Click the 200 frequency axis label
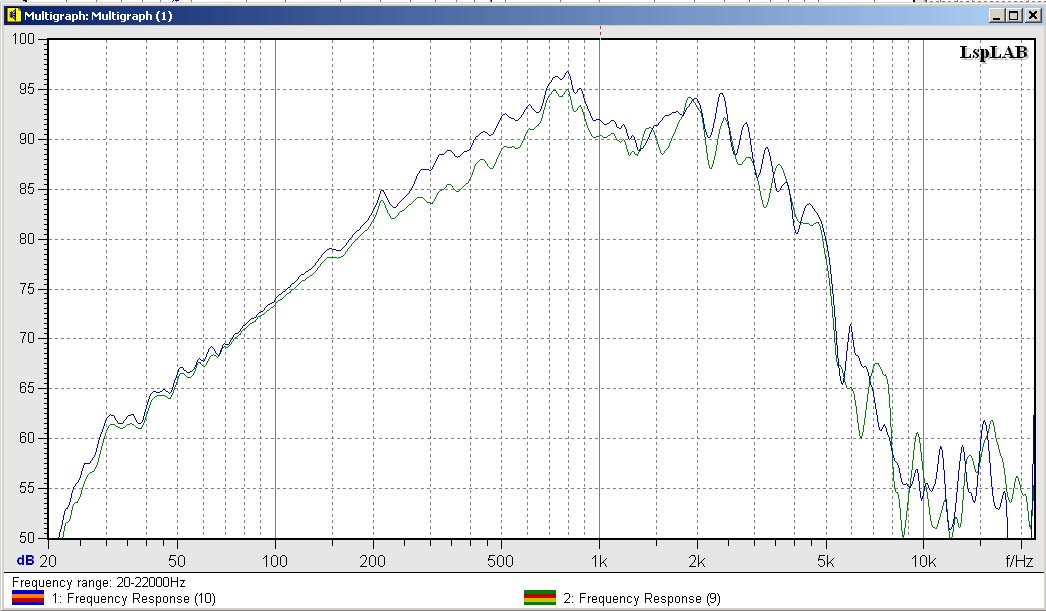 click(372, 561)
